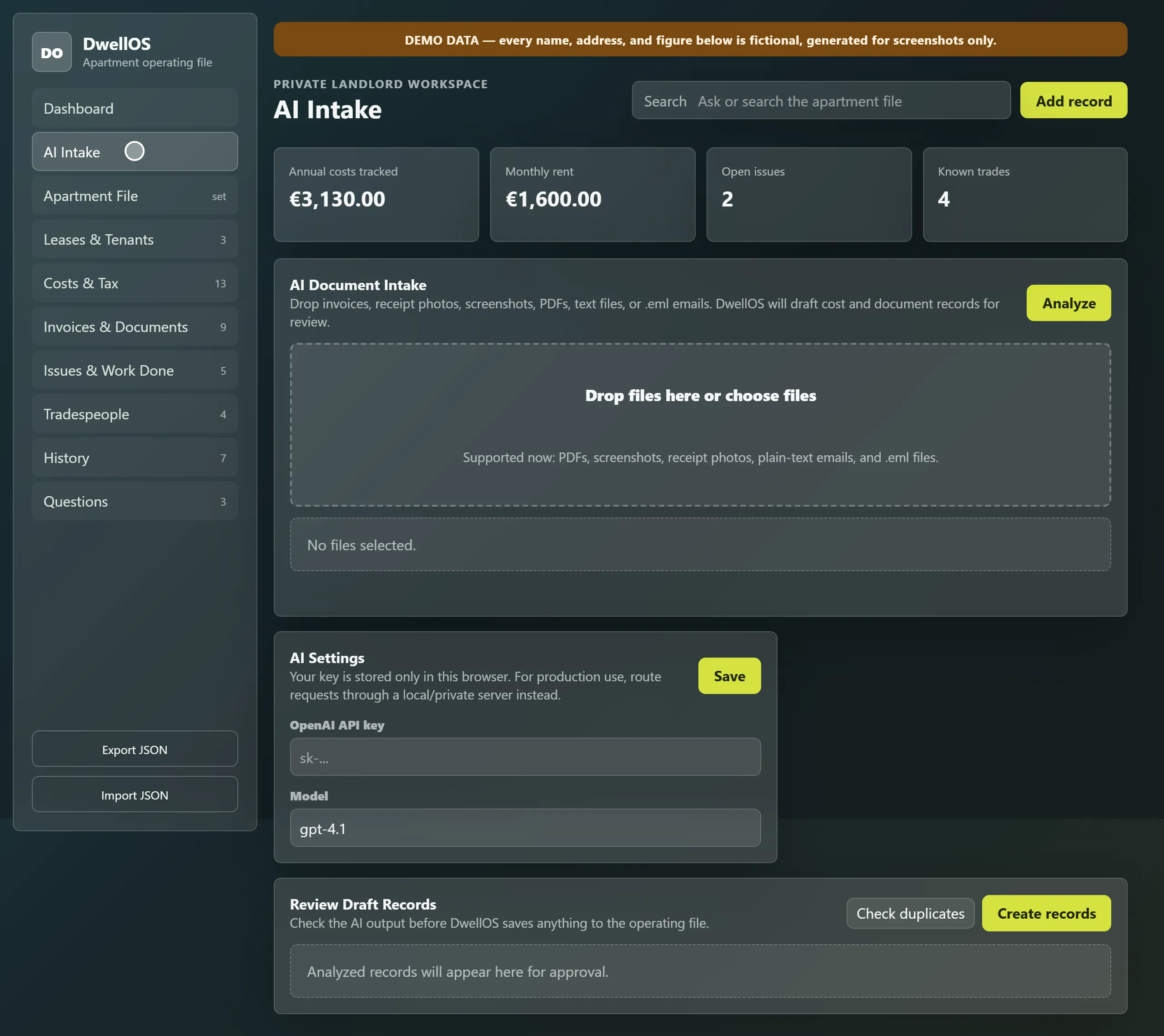Open the Tradespeople list
Screen dimensions: 1164x1036
[x=135, y=414]
